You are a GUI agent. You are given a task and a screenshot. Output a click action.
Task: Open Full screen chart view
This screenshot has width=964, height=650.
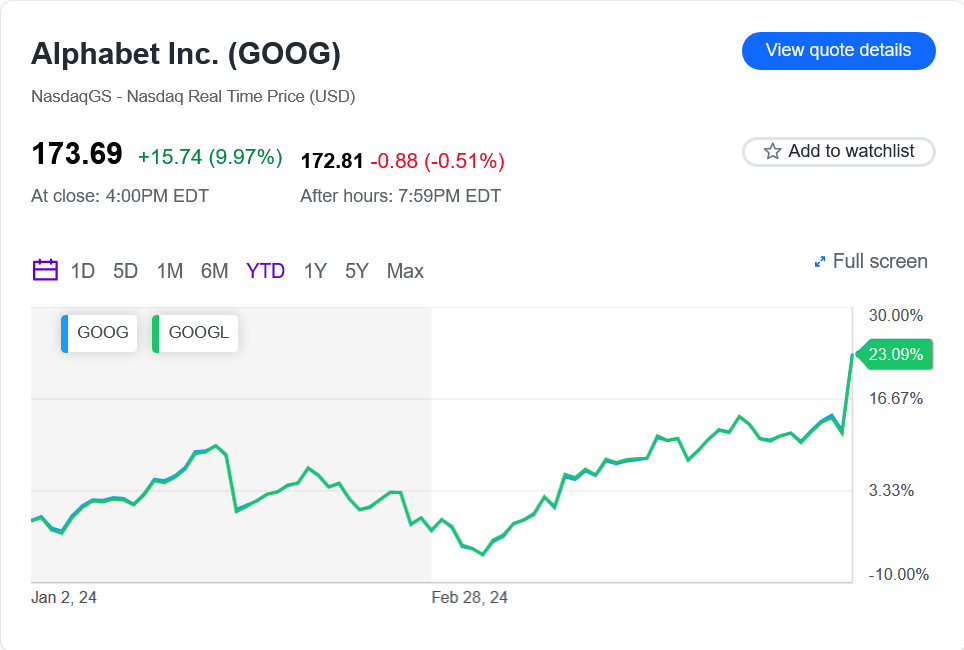point(871,261)
